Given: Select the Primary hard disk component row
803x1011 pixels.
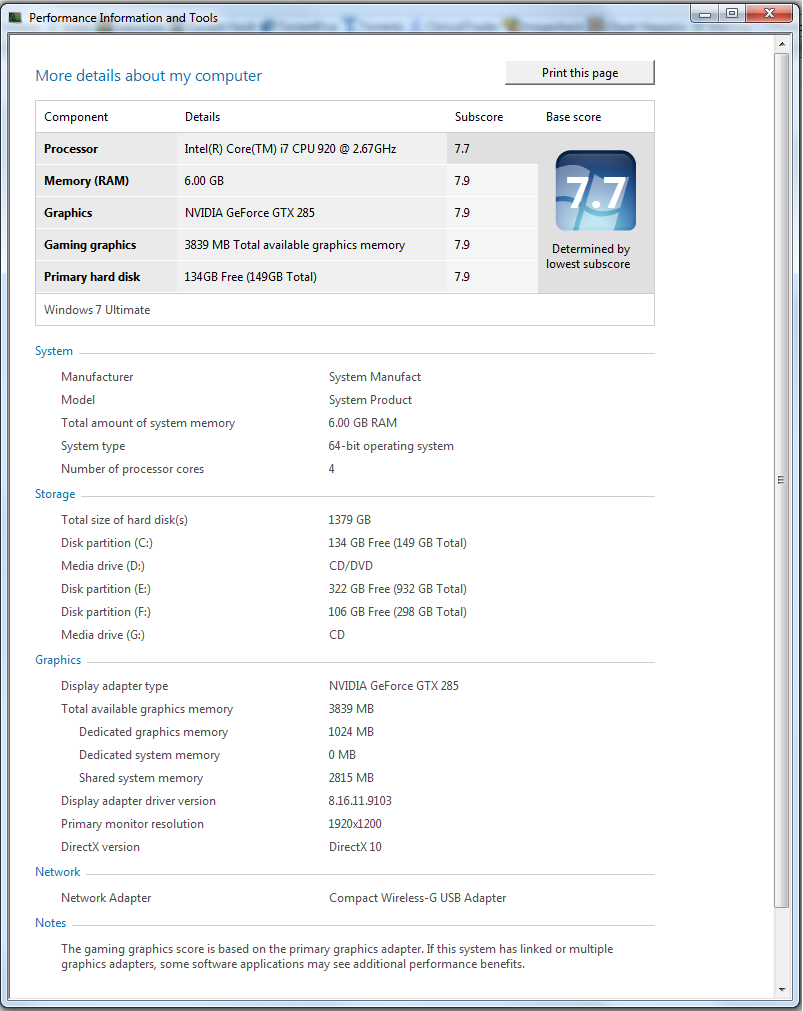Looking at the screenshot, I should tap(92, 277).
